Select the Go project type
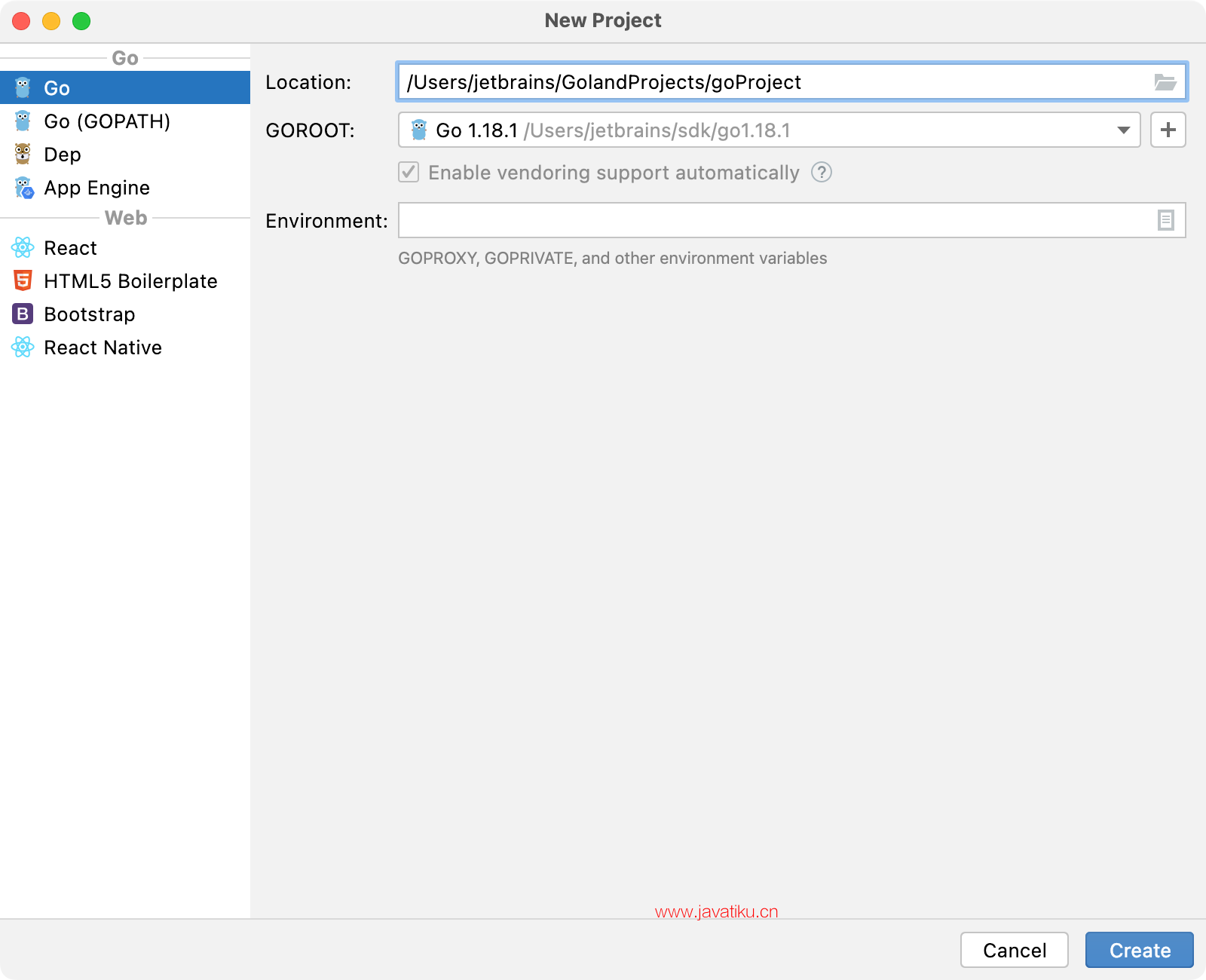This screenshot has height=980, width=1206. click(x=57, y=88)
